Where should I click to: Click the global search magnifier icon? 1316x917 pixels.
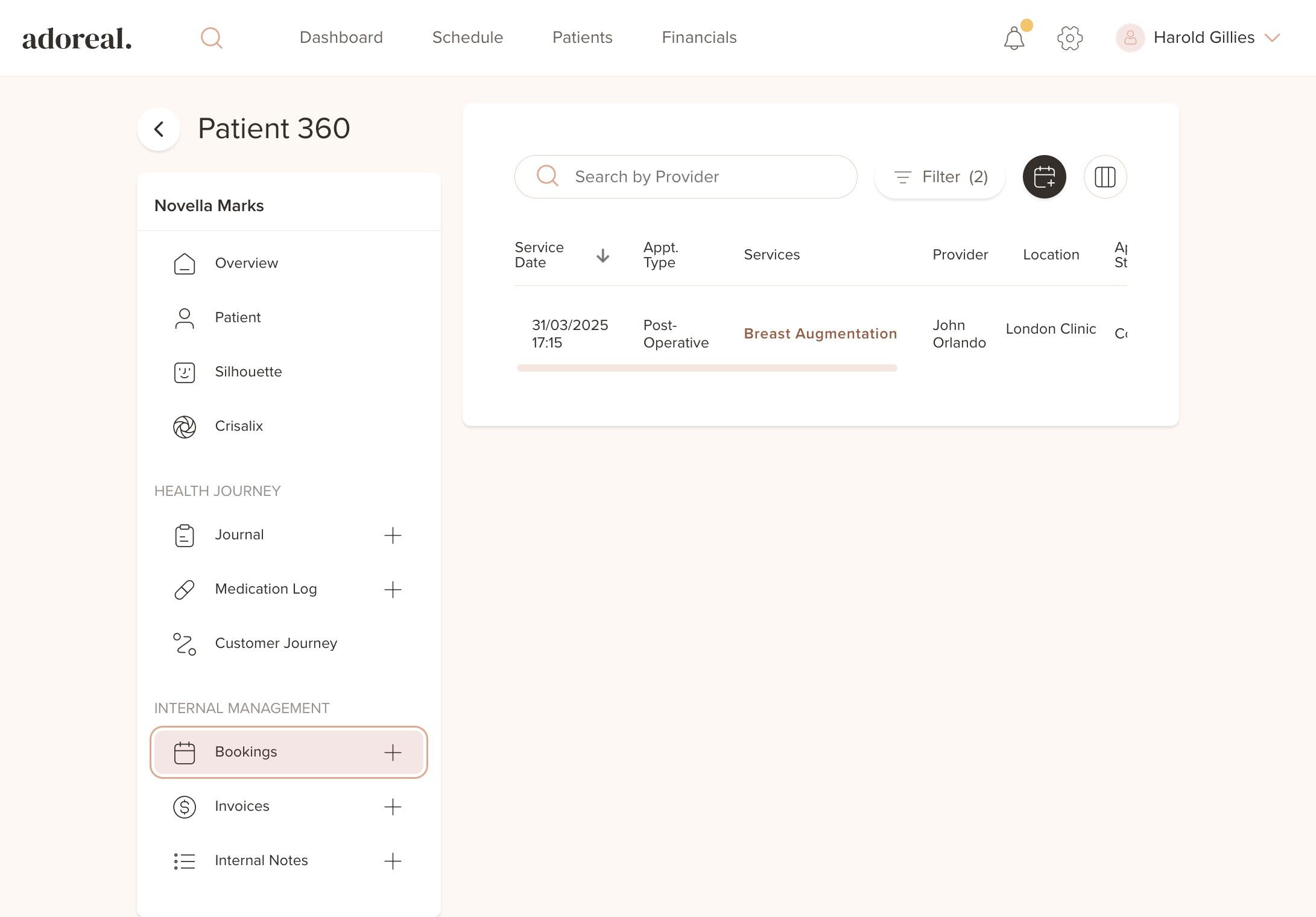point(211,38)
